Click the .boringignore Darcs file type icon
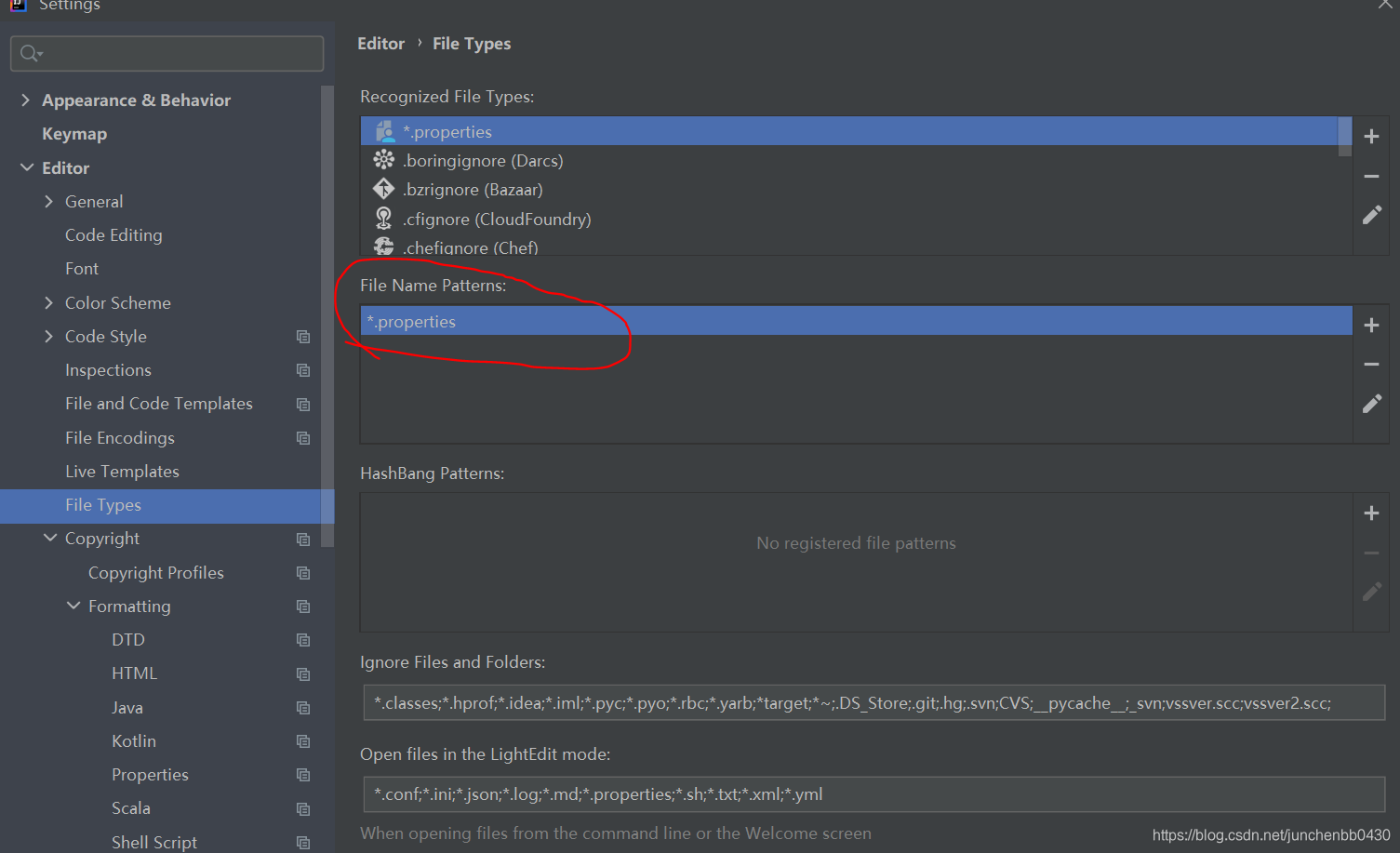 [x=383, y=160]
